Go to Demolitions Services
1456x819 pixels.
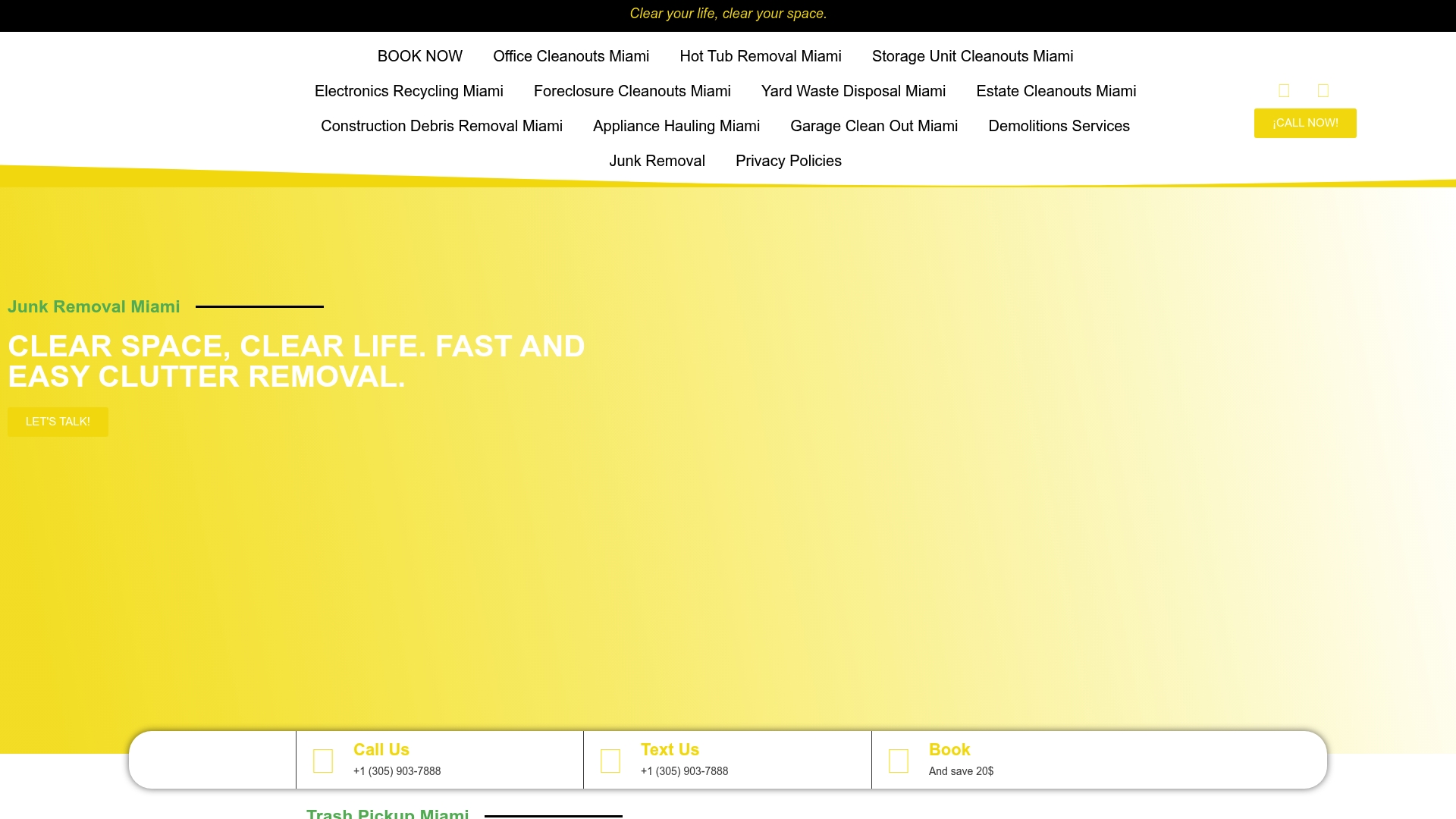(1059, 126)
